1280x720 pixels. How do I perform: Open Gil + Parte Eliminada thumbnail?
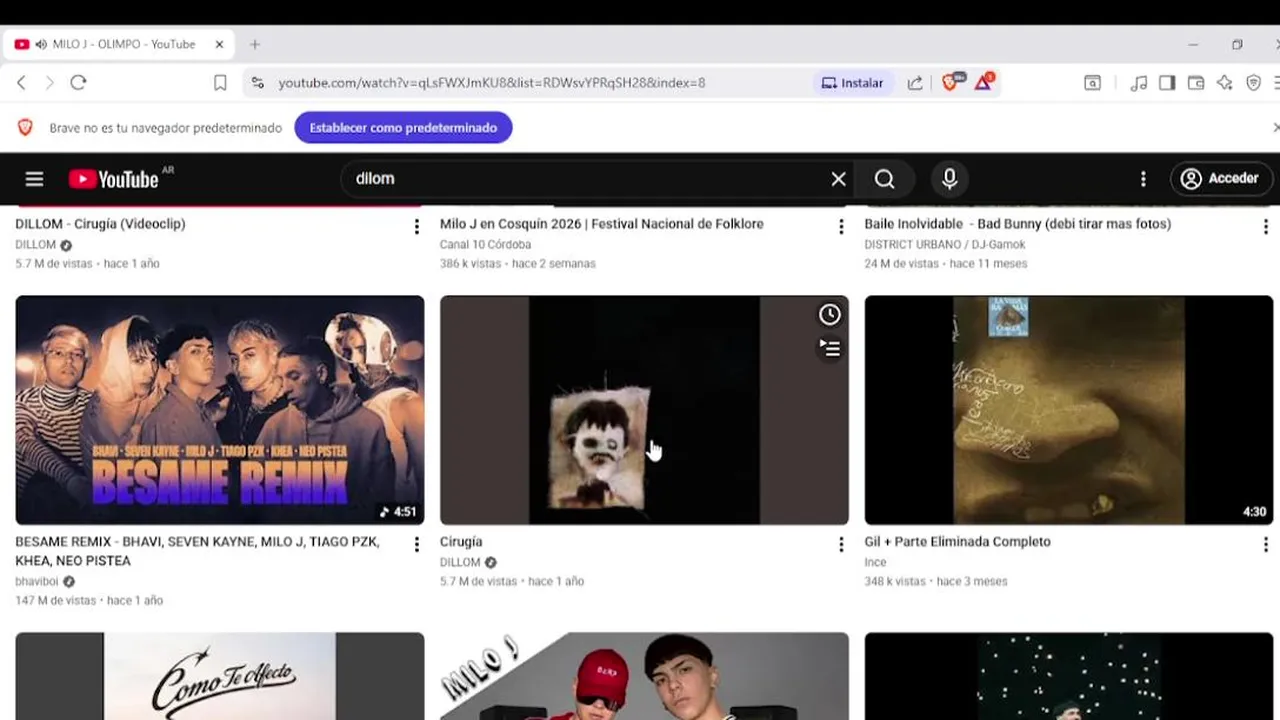pos(1069,410)
